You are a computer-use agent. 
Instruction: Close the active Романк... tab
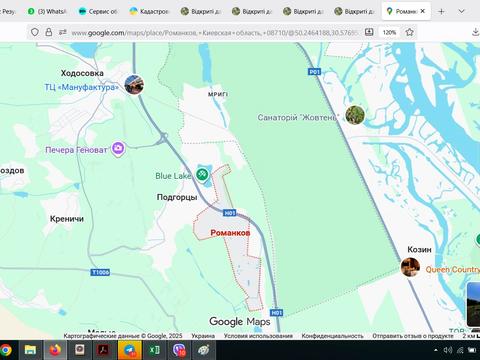(x=423, y=11)
